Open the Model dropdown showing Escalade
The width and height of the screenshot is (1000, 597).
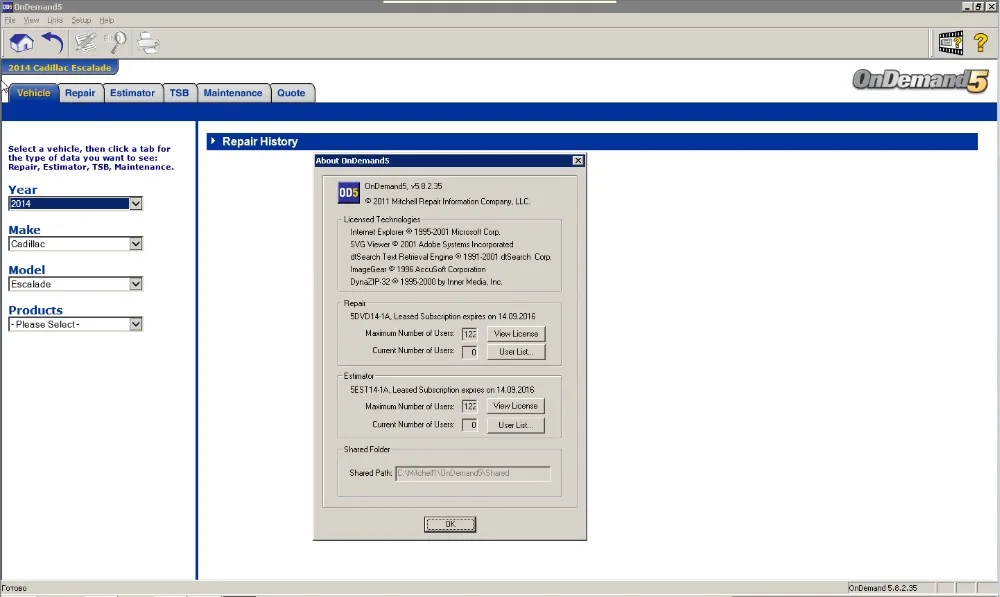(136, 284)
